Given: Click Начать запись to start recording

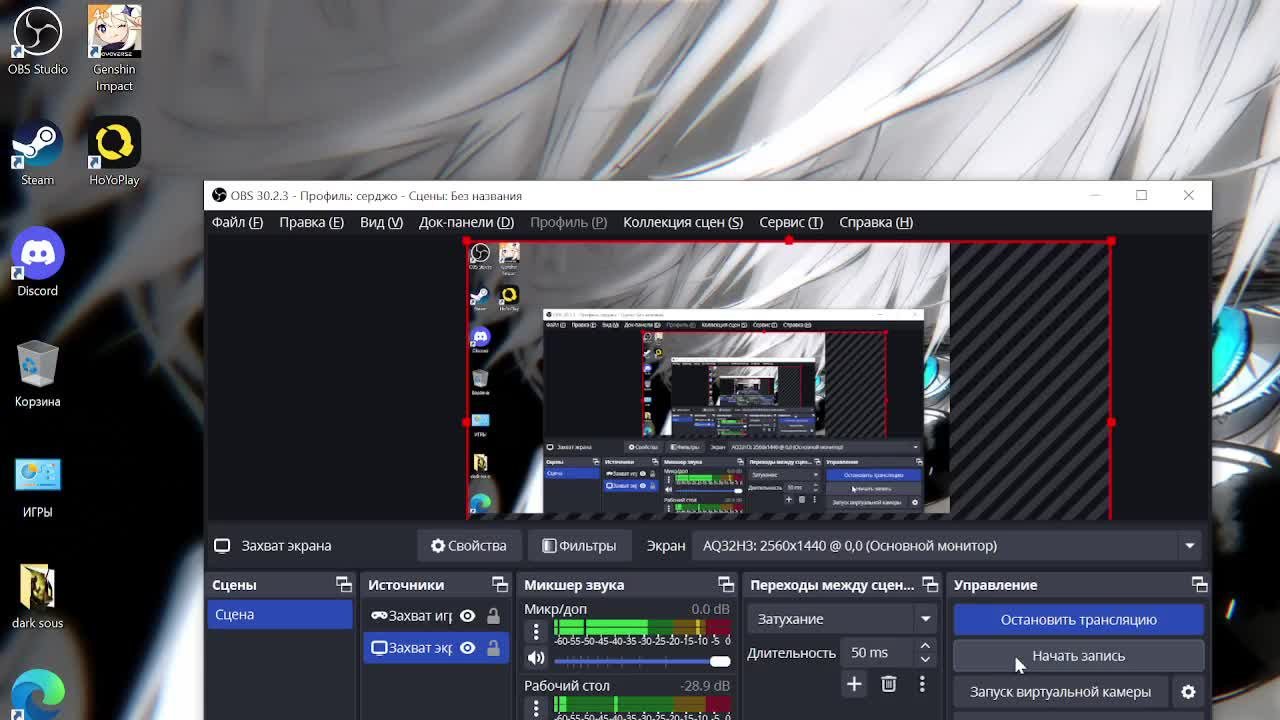Looking at the screenshot, I should [1078, 656].
